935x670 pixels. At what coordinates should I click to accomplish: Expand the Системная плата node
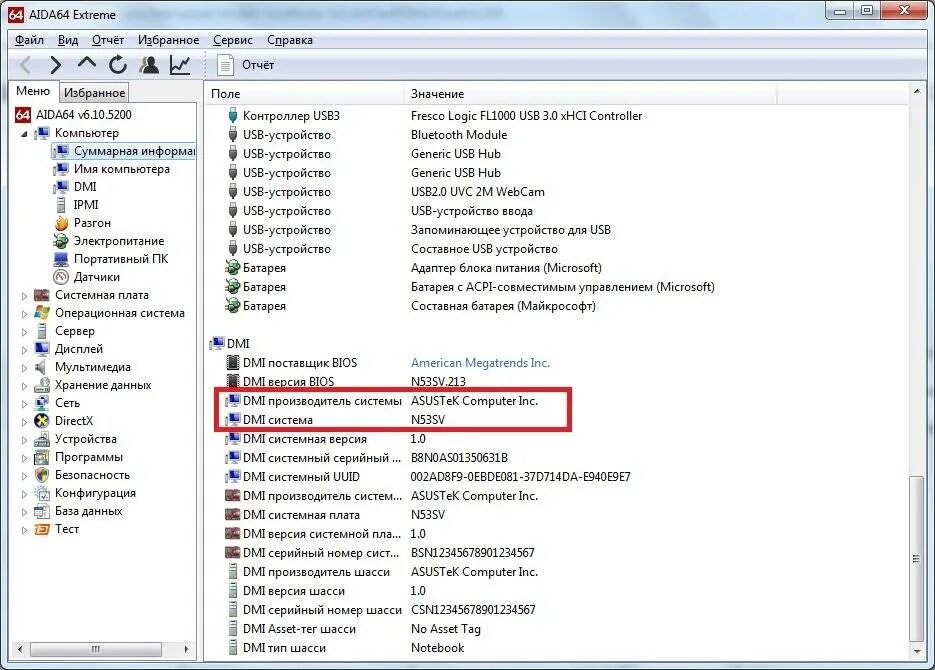(24, 296)
